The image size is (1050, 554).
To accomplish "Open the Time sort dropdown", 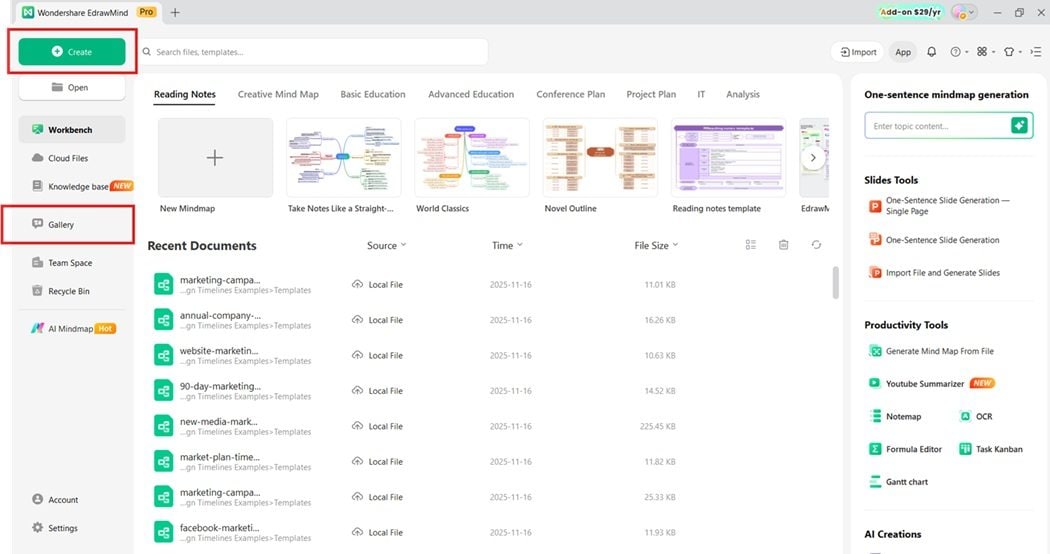I will (507, 245).
